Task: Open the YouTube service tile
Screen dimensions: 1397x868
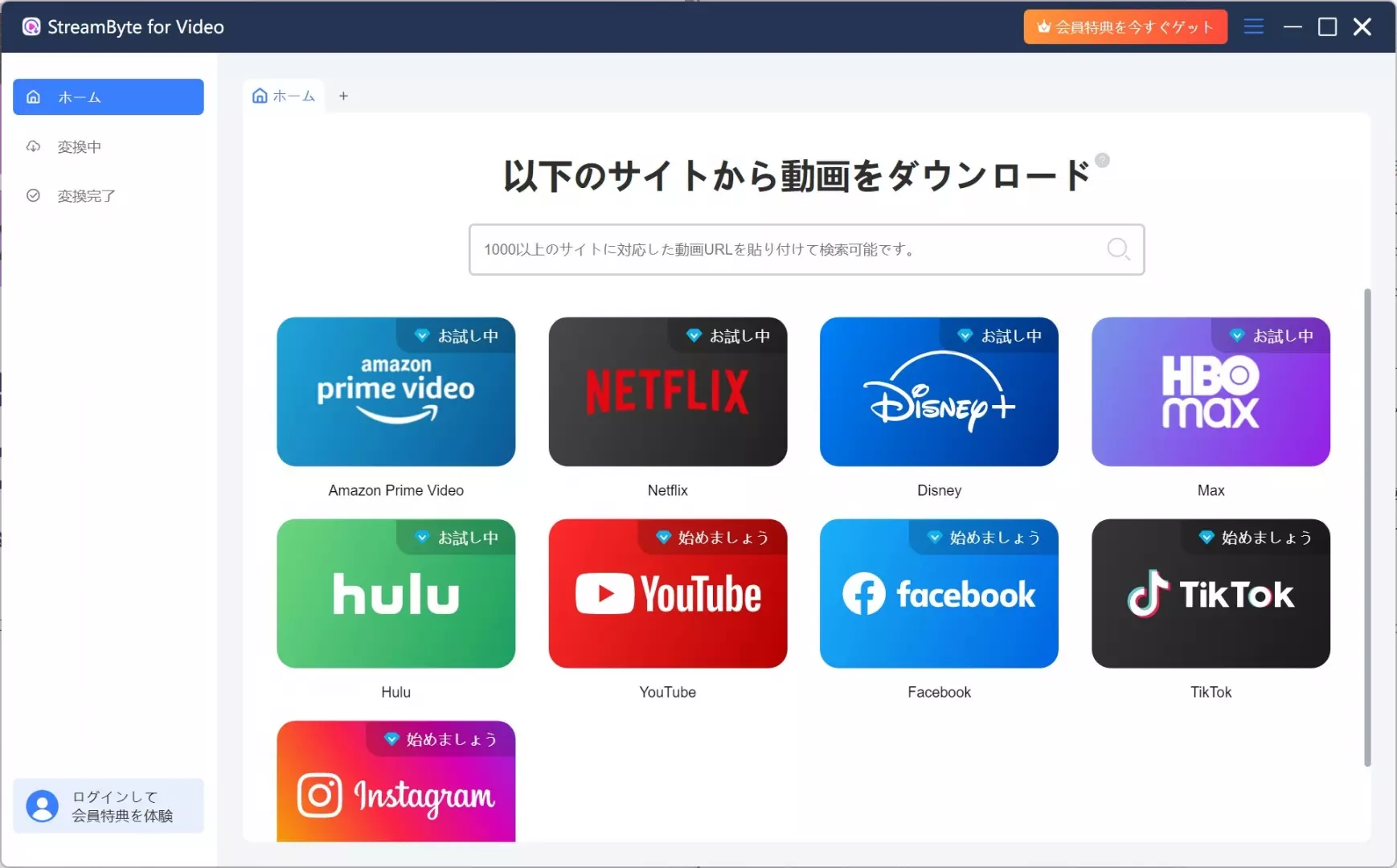Action: [x=667, y=593]
